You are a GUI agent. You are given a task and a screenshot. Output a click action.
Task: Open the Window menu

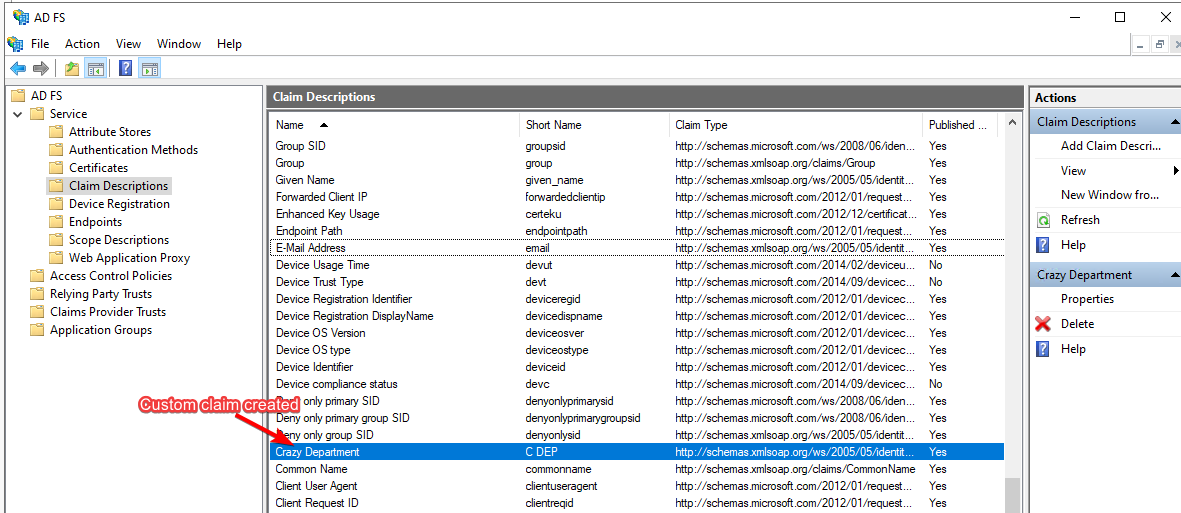(x=179, y=44)
